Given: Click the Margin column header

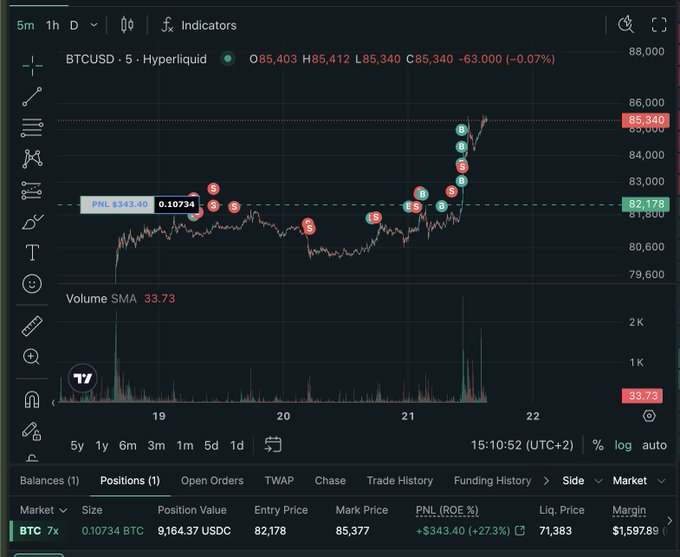Looking at the screenshot, I should pos(629,511).
